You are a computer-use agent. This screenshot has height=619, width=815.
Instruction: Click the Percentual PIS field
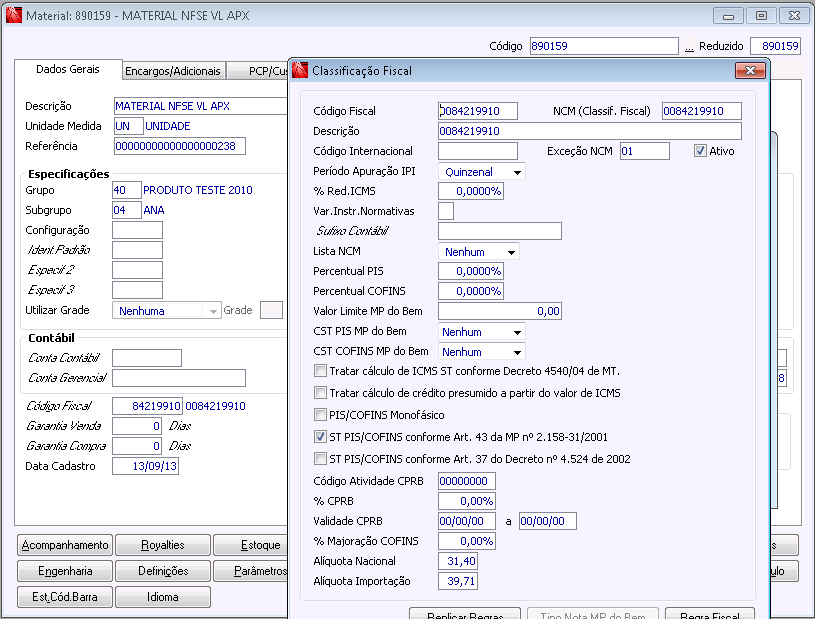(471, 271)
